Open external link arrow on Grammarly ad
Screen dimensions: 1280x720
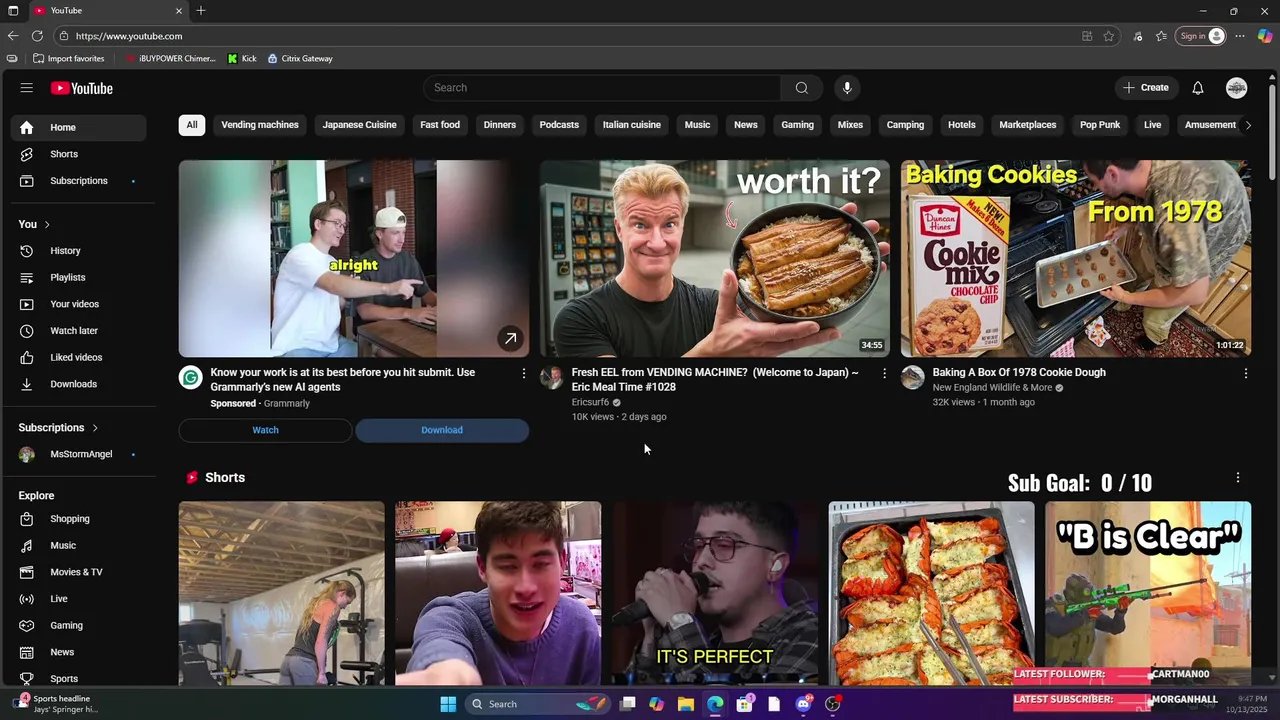point(510,339)
